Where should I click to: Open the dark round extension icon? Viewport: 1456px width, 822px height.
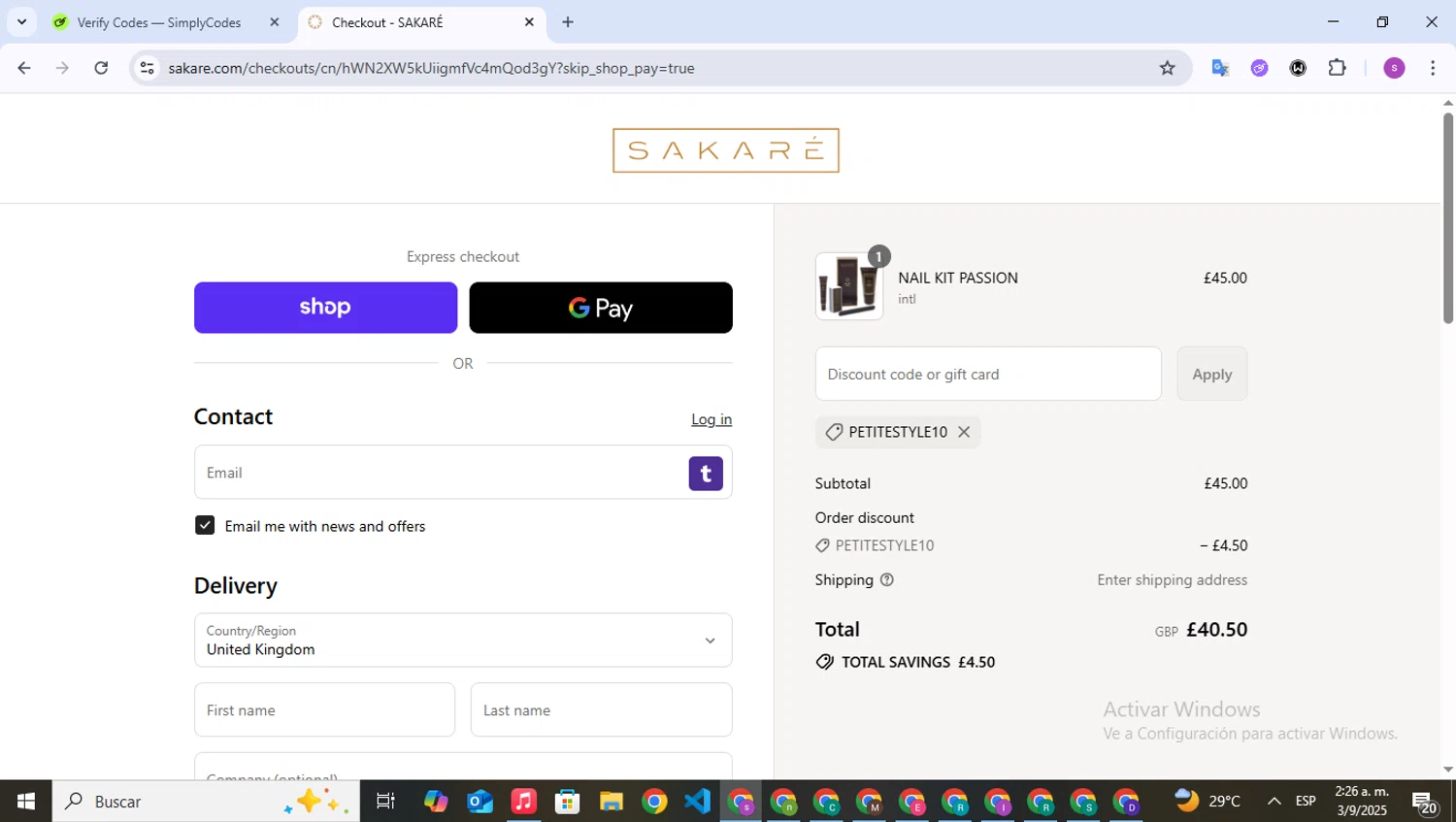[x=1298, y=68]
